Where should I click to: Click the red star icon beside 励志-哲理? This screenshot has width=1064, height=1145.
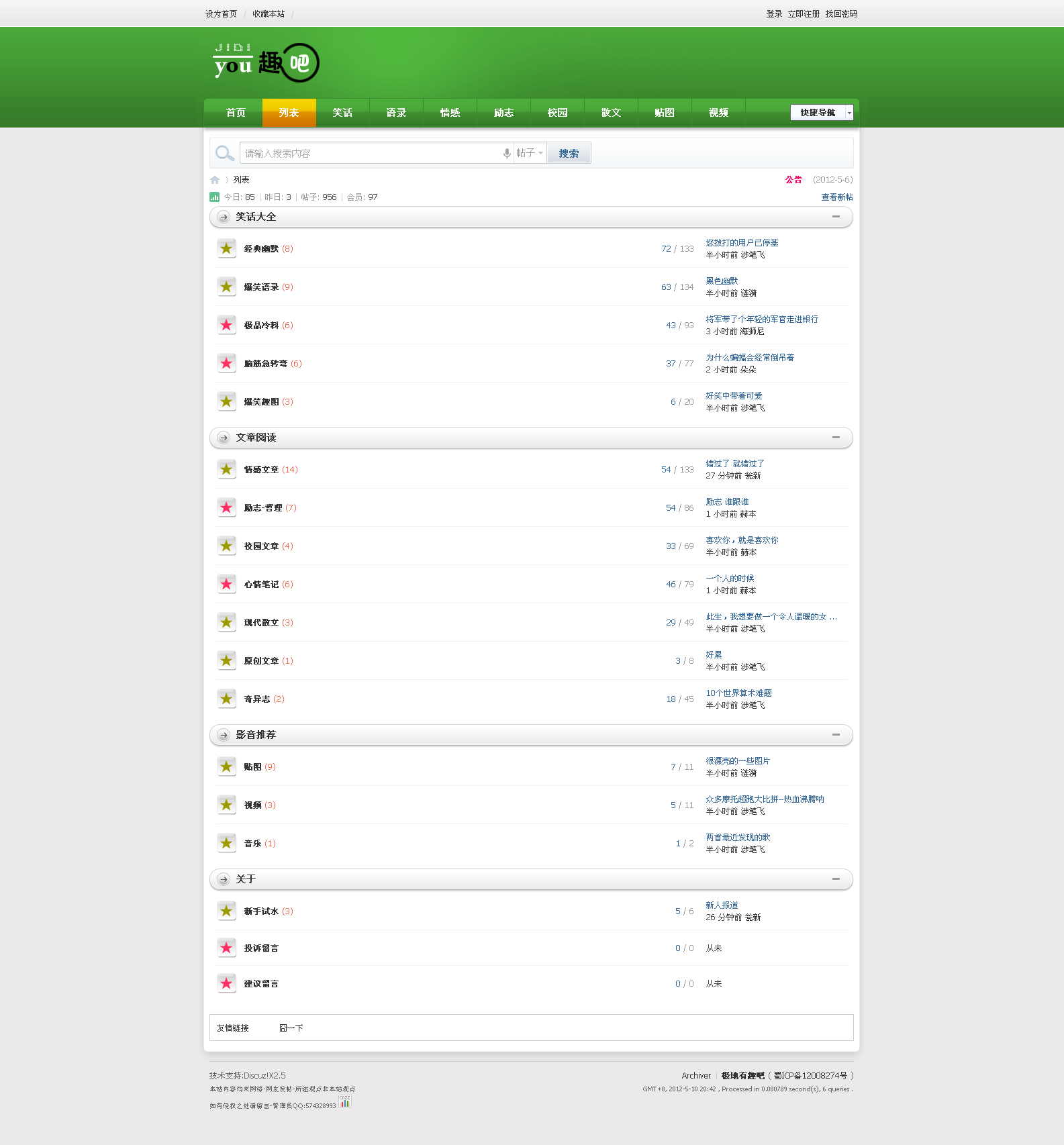(x=226, y=507)
